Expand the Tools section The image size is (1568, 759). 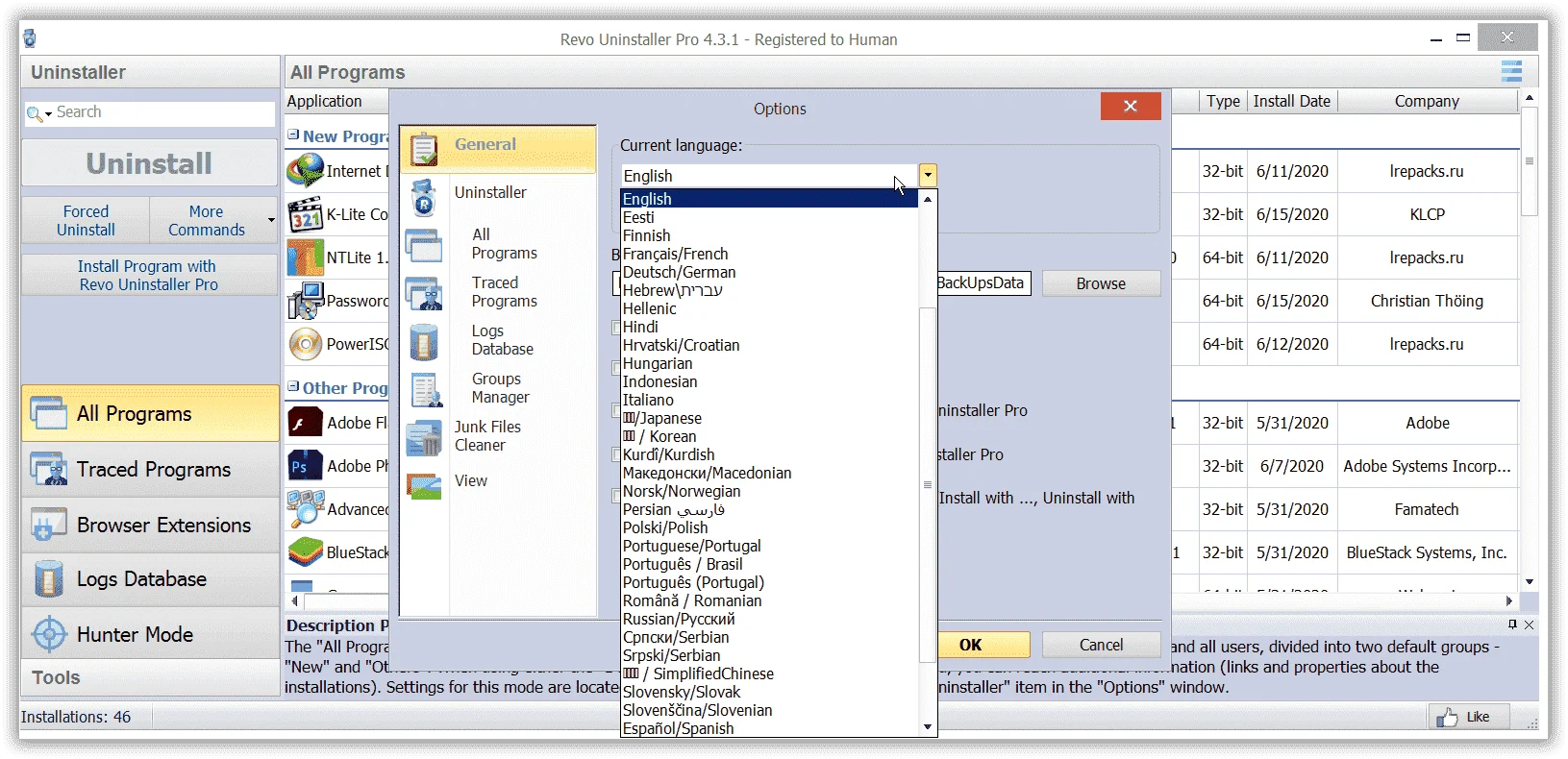coord(149,677)
